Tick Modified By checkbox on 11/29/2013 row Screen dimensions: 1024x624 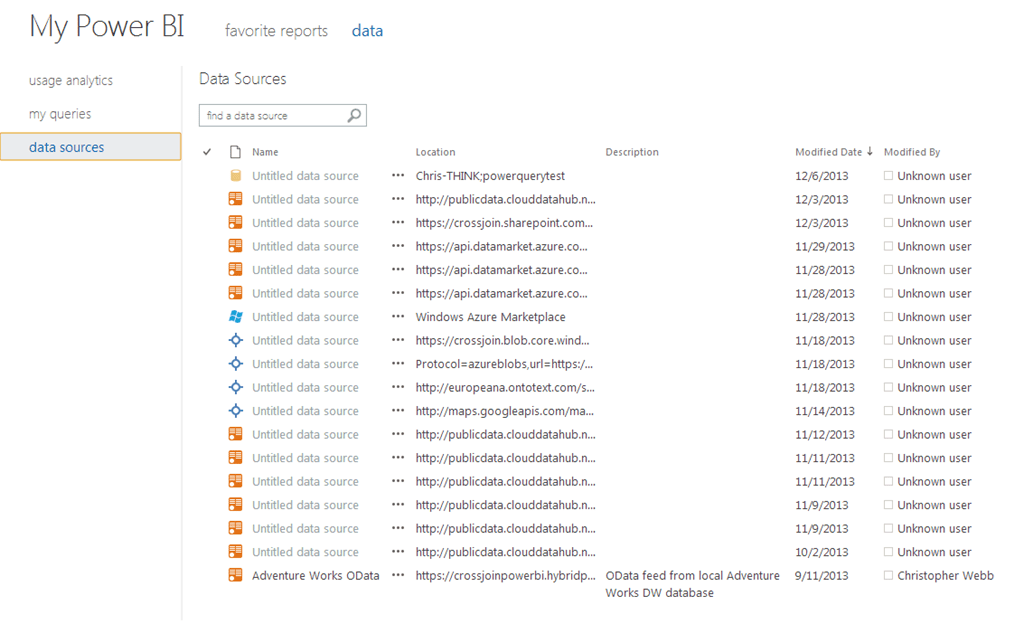[x=888, y=246]
